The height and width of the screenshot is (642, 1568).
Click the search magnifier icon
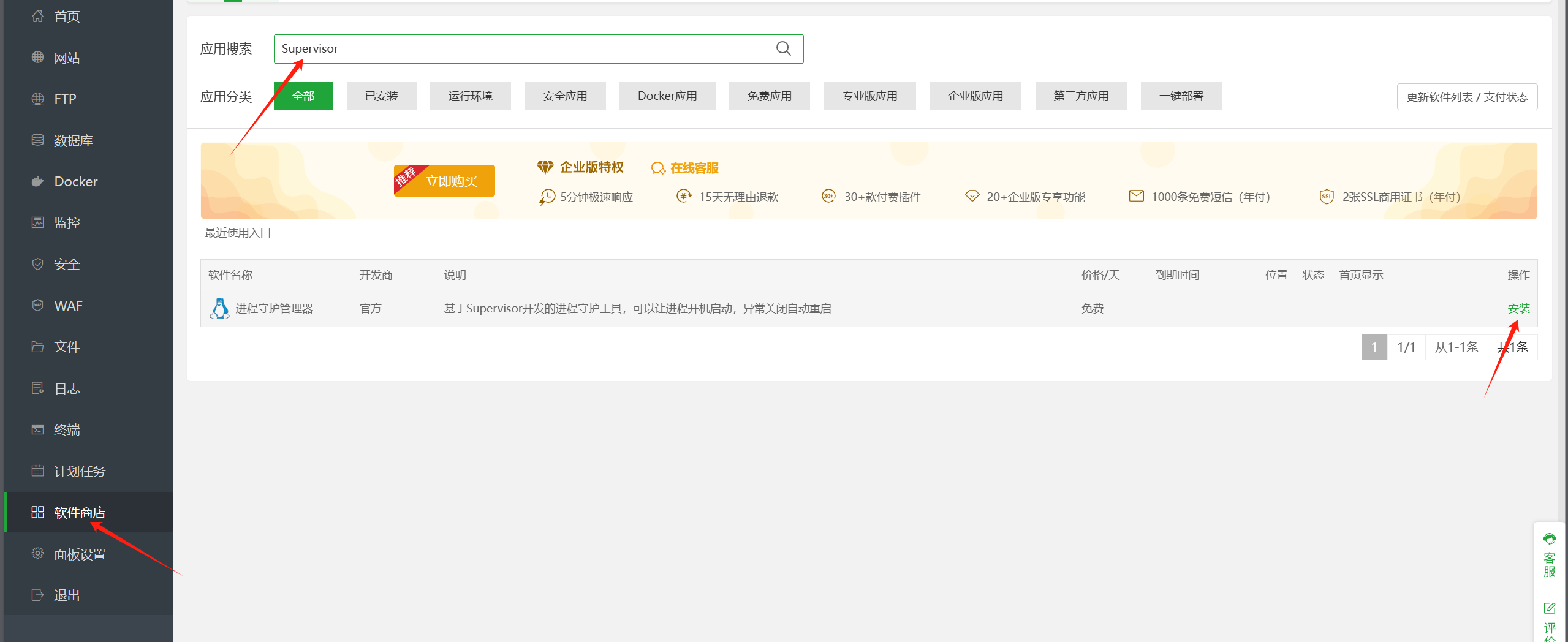point(783,48)
